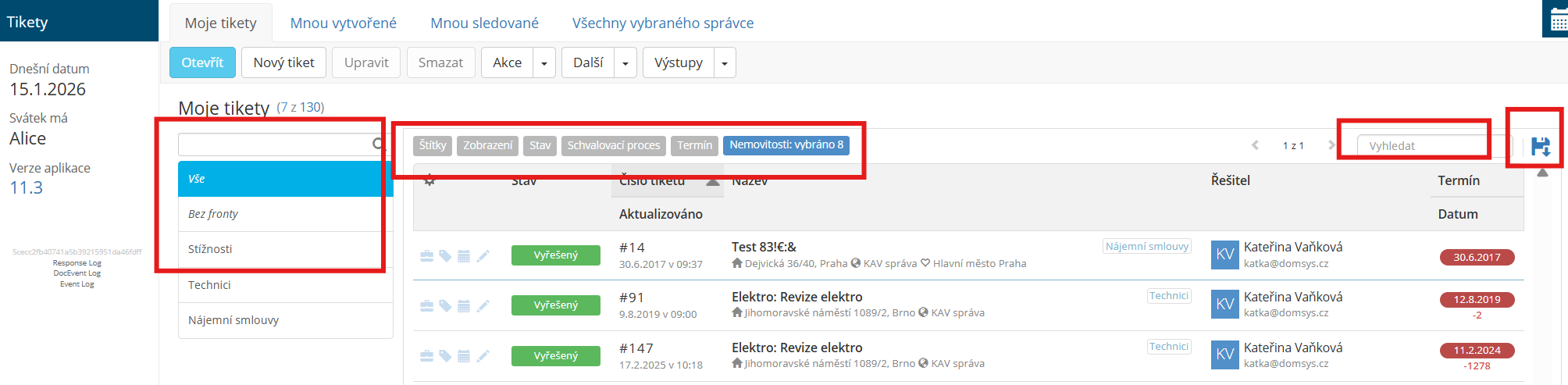
Task: Click the Akce button
Action: click(x=507, y=62)
